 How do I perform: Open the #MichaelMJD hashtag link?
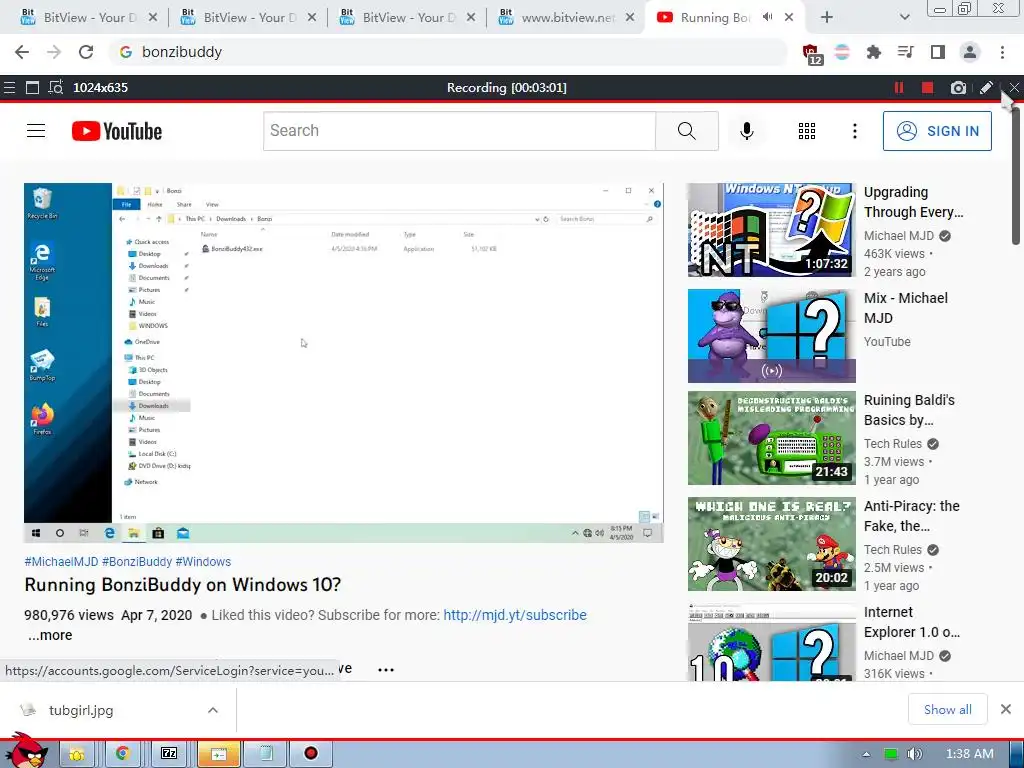coord(61,562)
